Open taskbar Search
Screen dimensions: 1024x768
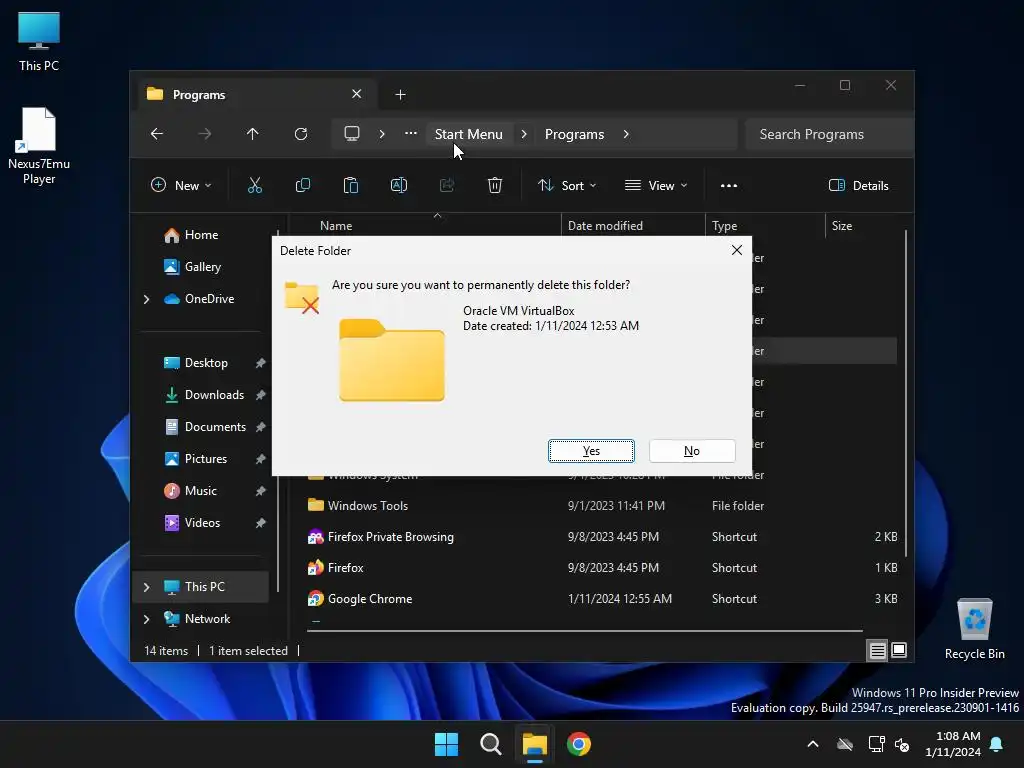490,744
